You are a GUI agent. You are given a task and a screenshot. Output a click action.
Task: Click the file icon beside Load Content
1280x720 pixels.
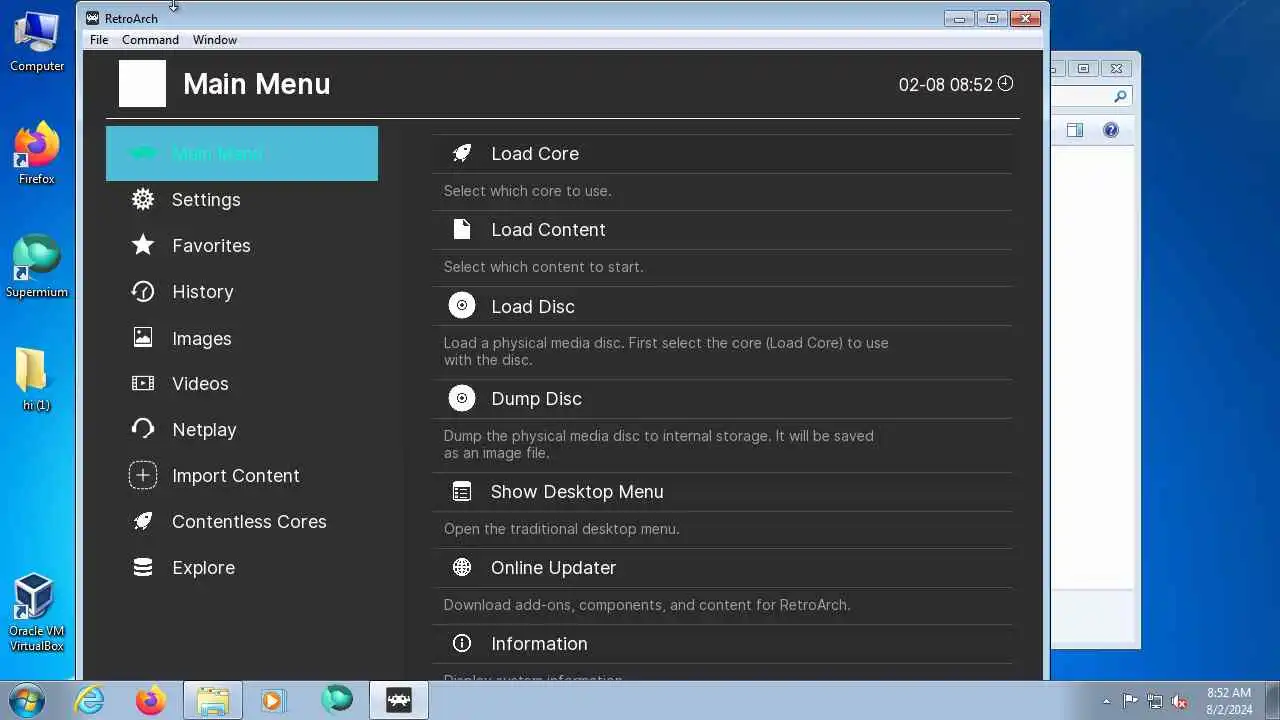[461, 229]
